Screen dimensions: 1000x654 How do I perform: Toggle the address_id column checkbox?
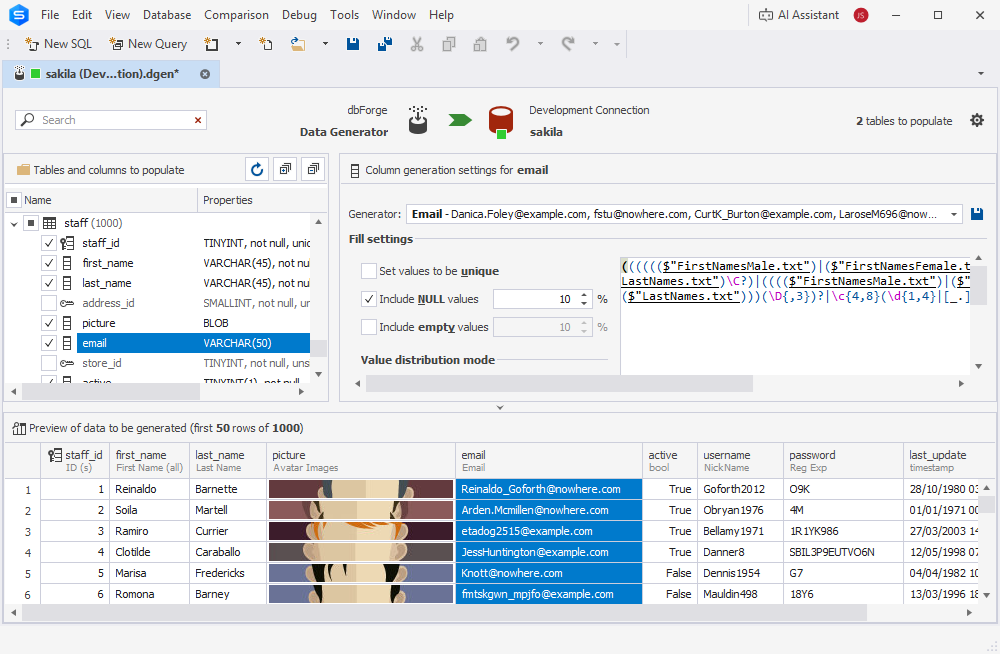pyautogui.click(x=49, y=303)
